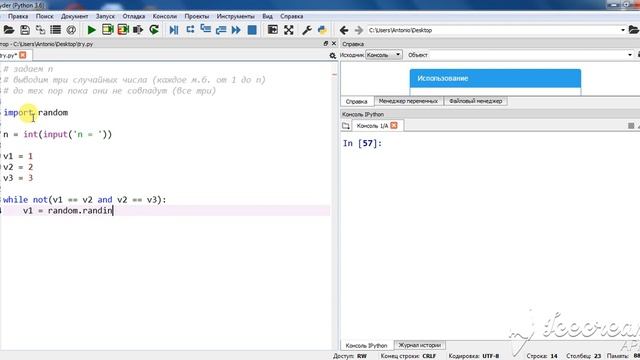
Task: Click the while not(v1 == v2...) line
Action: (85, 200)
